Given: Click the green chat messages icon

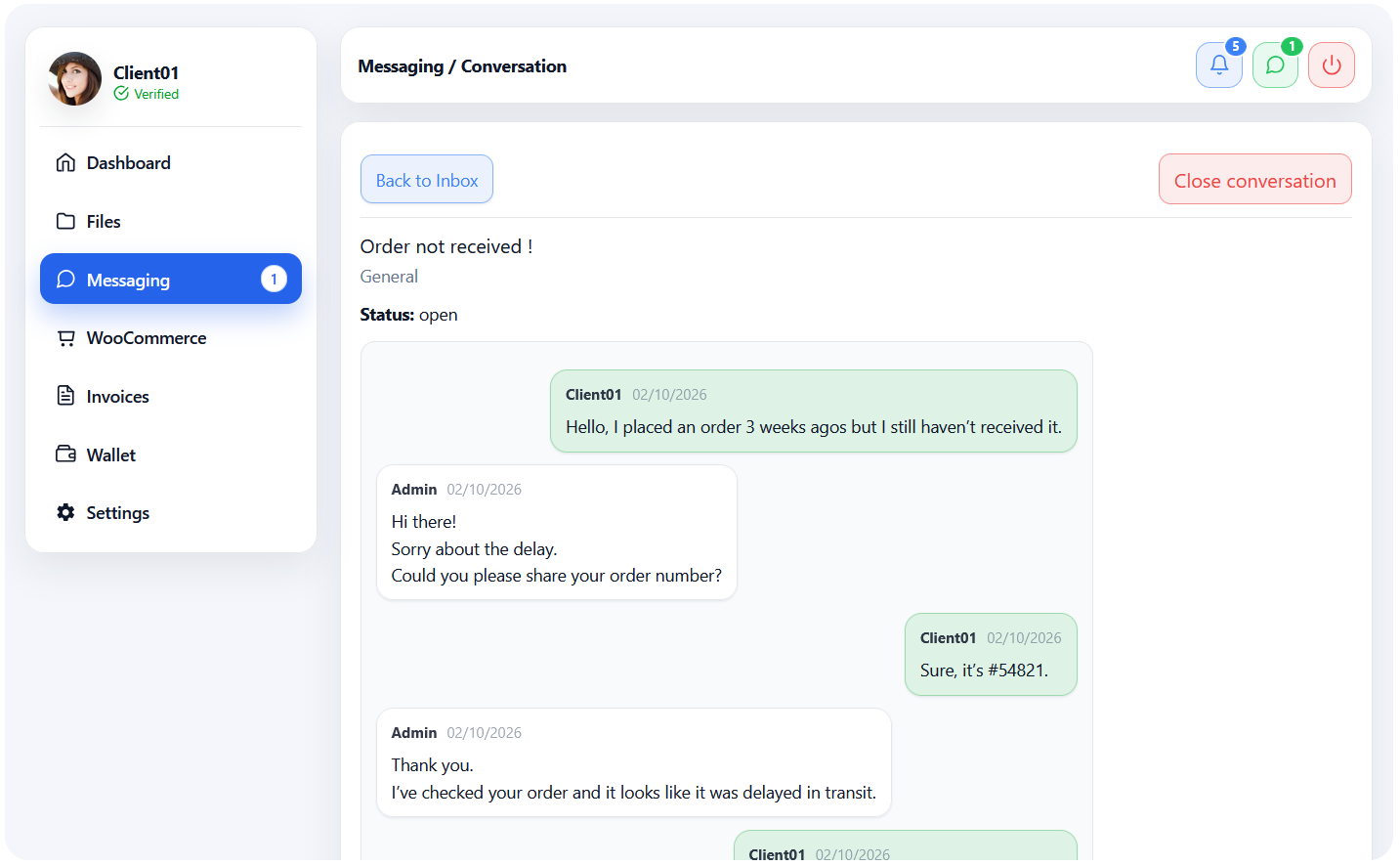Looking at the screenshot, I should [x=1275, y=65].
